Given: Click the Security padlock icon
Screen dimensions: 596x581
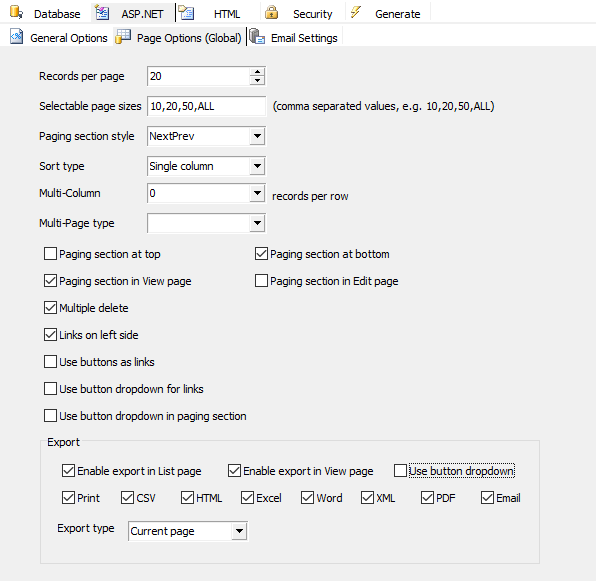Looking at the screenshot, I should click(x=271, y=13).
